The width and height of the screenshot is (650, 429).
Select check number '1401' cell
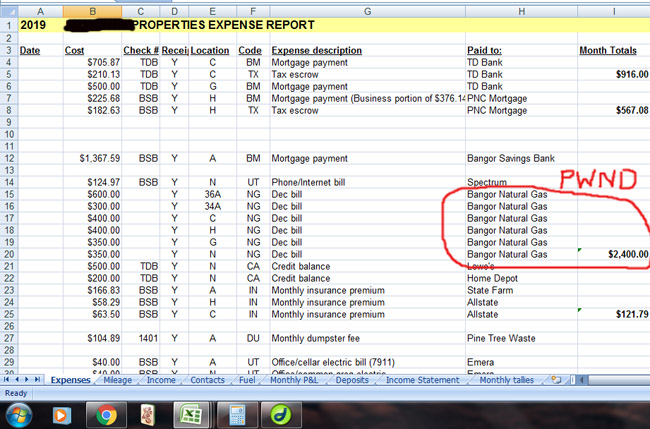point(141,338)
